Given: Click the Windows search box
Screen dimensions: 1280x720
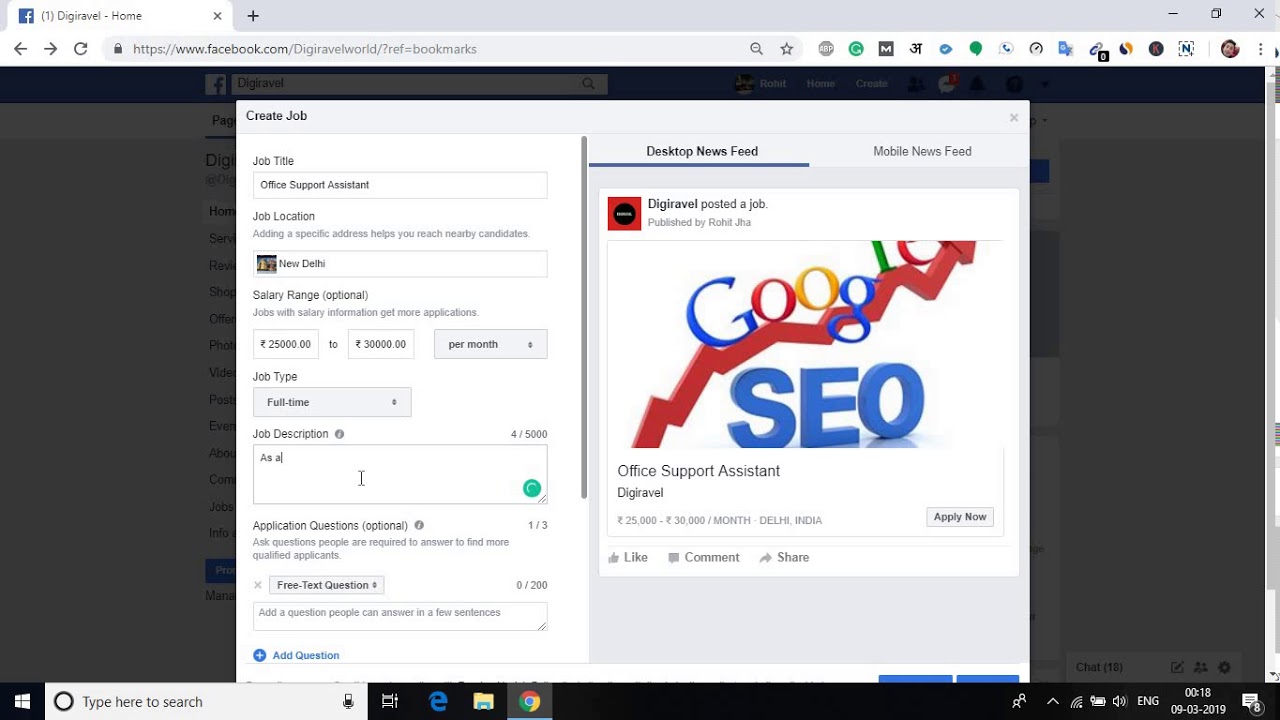Looking at the screenshot, I should (x=205, y=701).
